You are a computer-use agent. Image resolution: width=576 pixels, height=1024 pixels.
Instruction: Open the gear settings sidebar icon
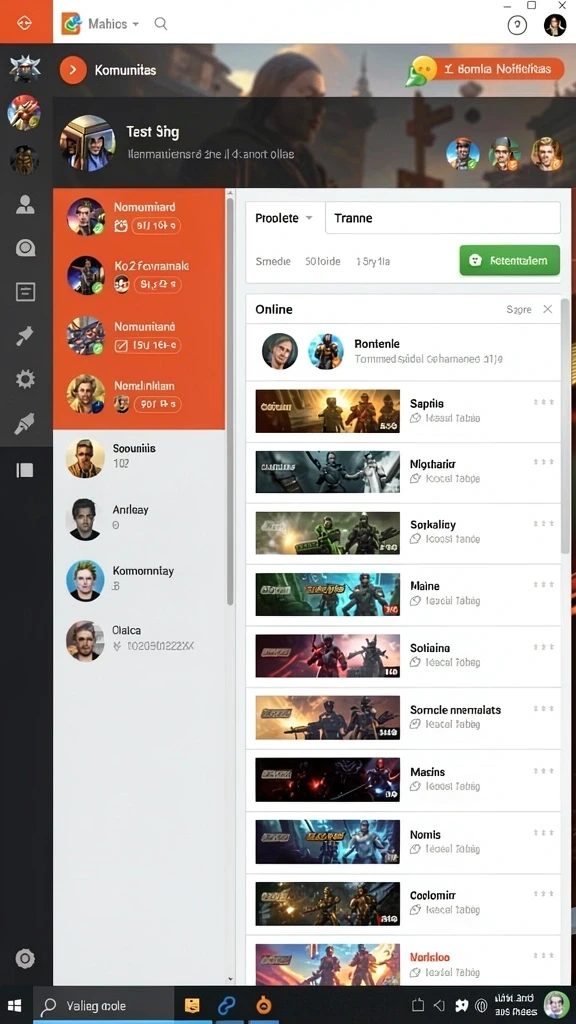[x=25, y=379]
